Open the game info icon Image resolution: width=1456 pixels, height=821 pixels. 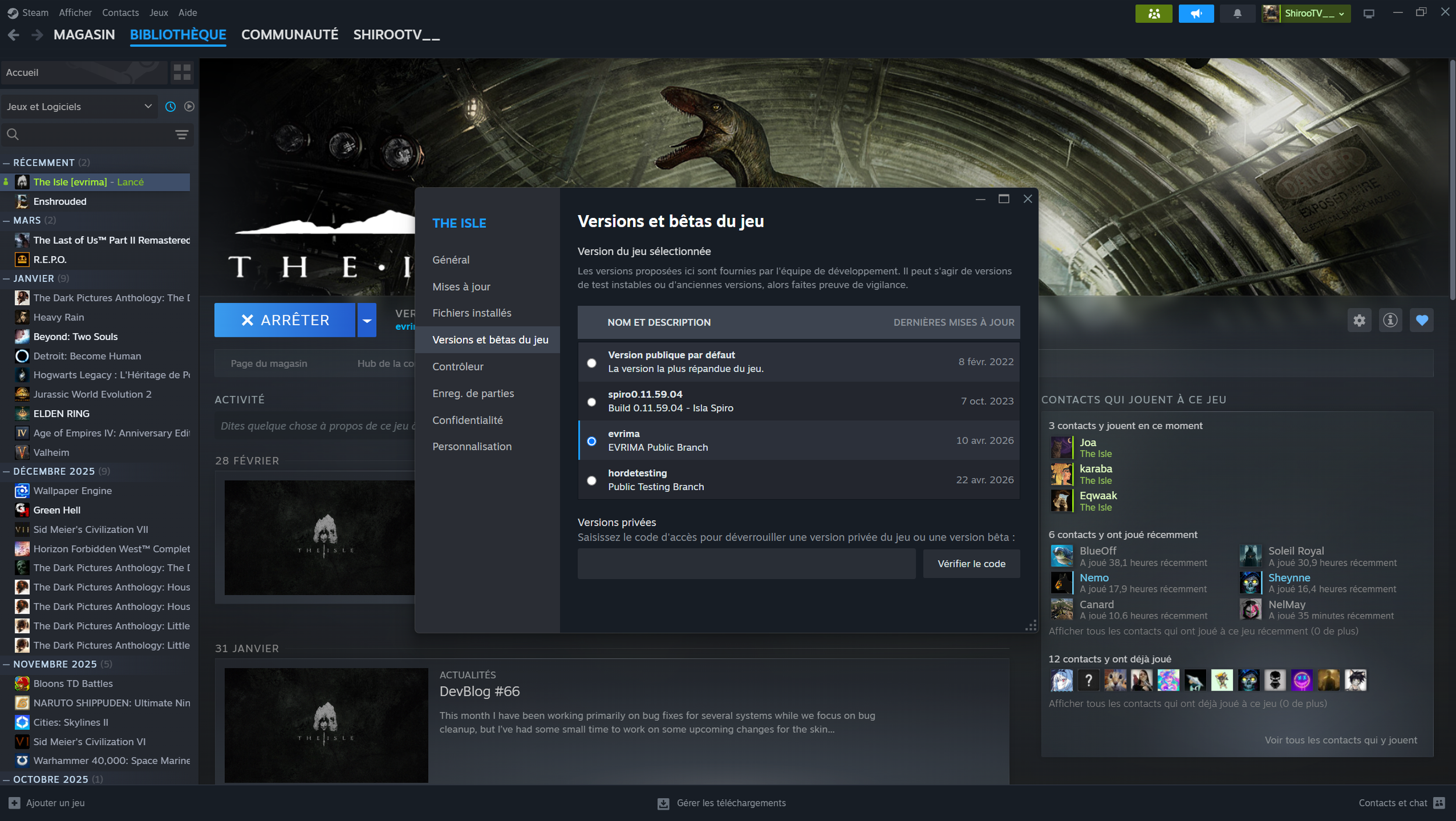coord(1390,320)
